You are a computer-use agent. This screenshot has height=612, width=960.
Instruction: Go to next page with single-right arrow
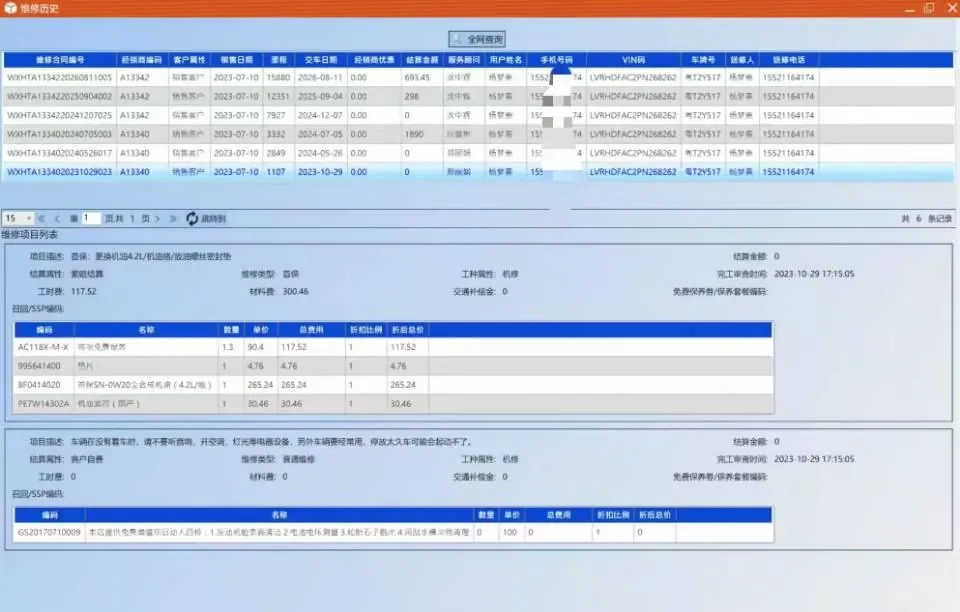point(158,218)
